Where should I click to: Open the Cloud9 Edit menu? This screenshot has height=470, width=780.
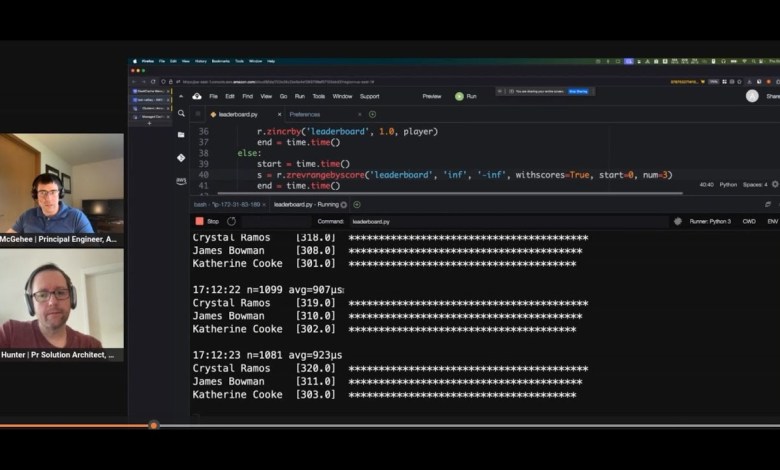click(x=229, y=96)
